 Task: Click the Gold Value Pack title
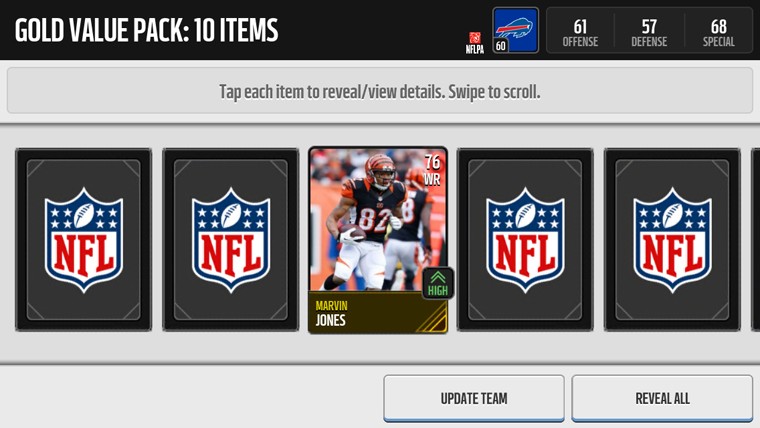pos(146,30)
